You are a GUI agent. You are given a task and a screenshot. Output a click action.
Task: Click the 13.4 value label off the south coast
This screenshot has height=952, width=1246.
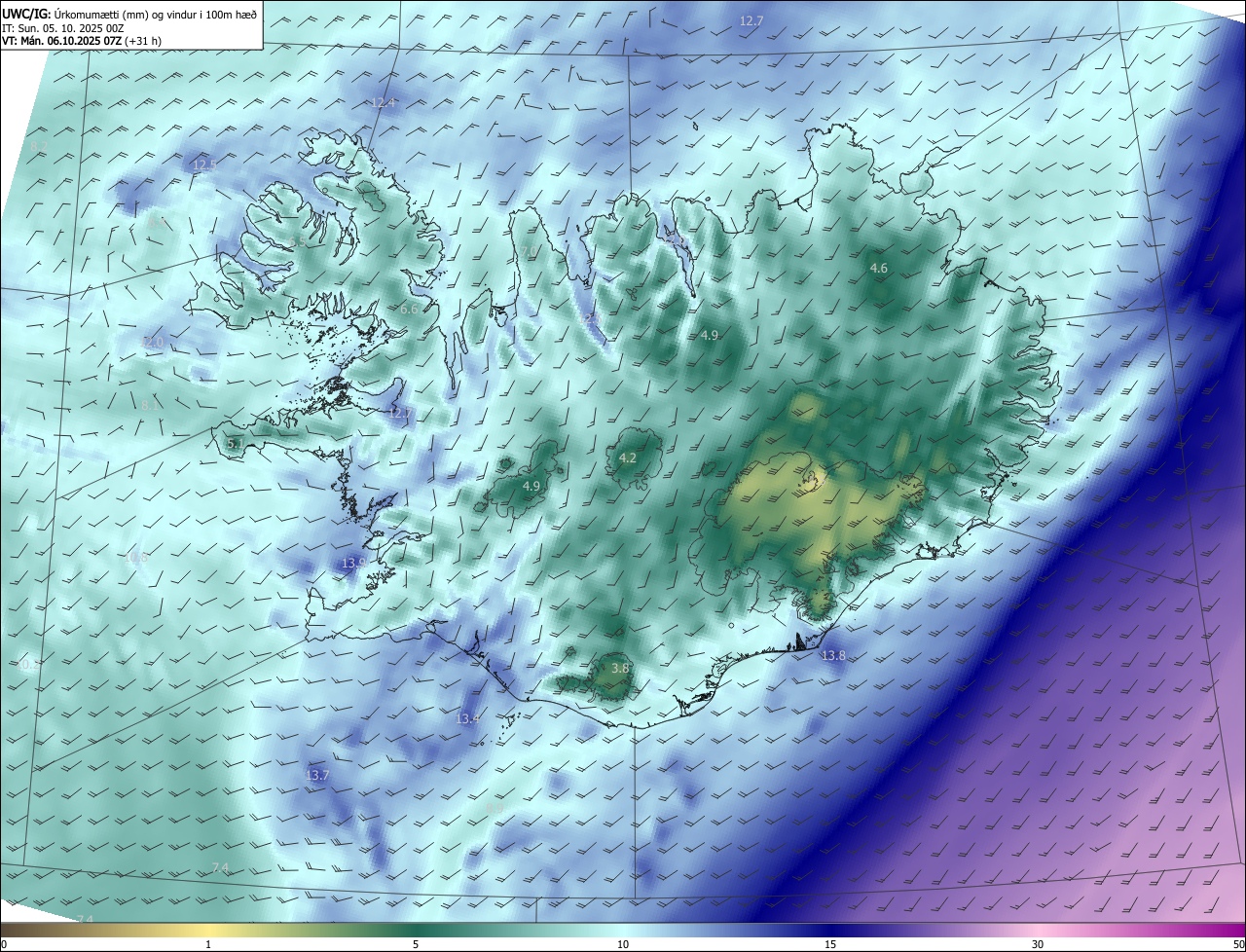pyautogui.click(x=468, y=718)
